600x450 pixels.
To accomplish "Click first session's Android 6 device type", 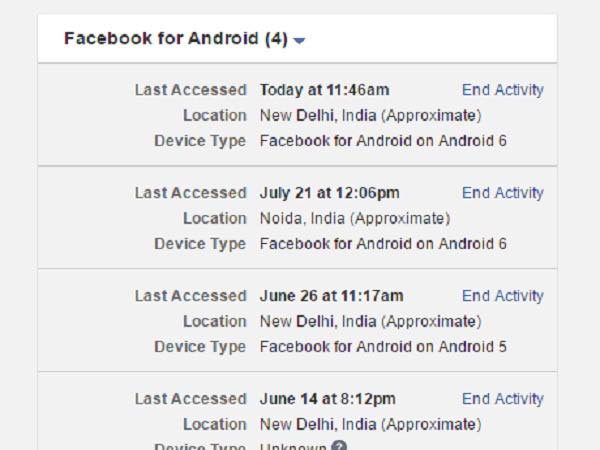I will tap(383, 141).
